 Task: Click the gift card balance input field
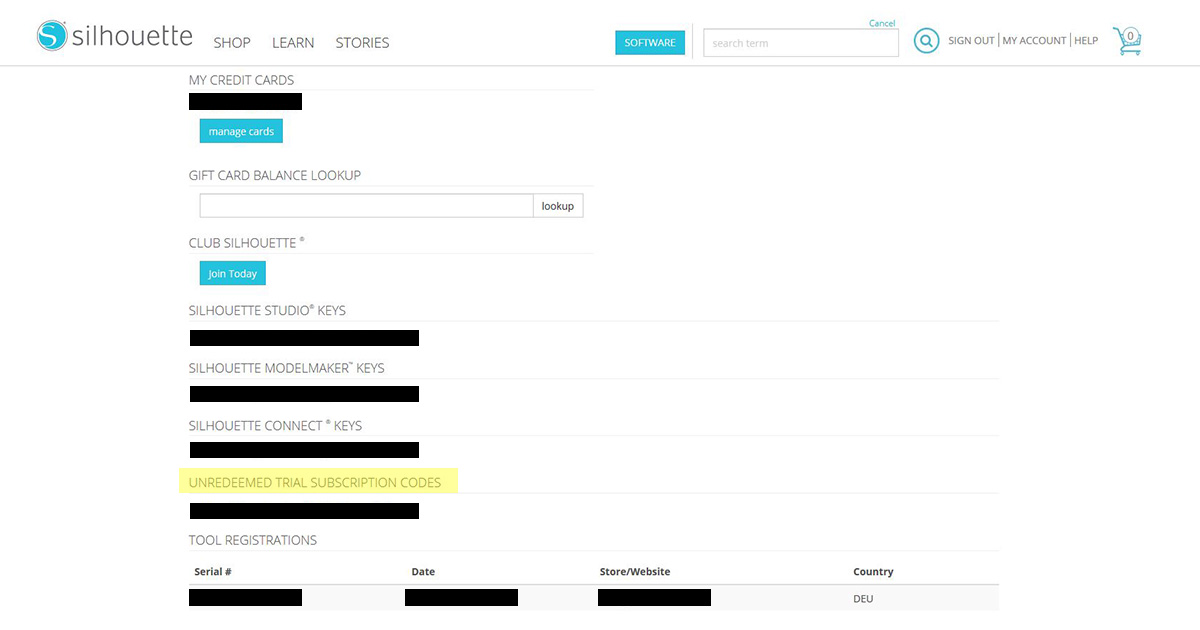click(366, 206)
